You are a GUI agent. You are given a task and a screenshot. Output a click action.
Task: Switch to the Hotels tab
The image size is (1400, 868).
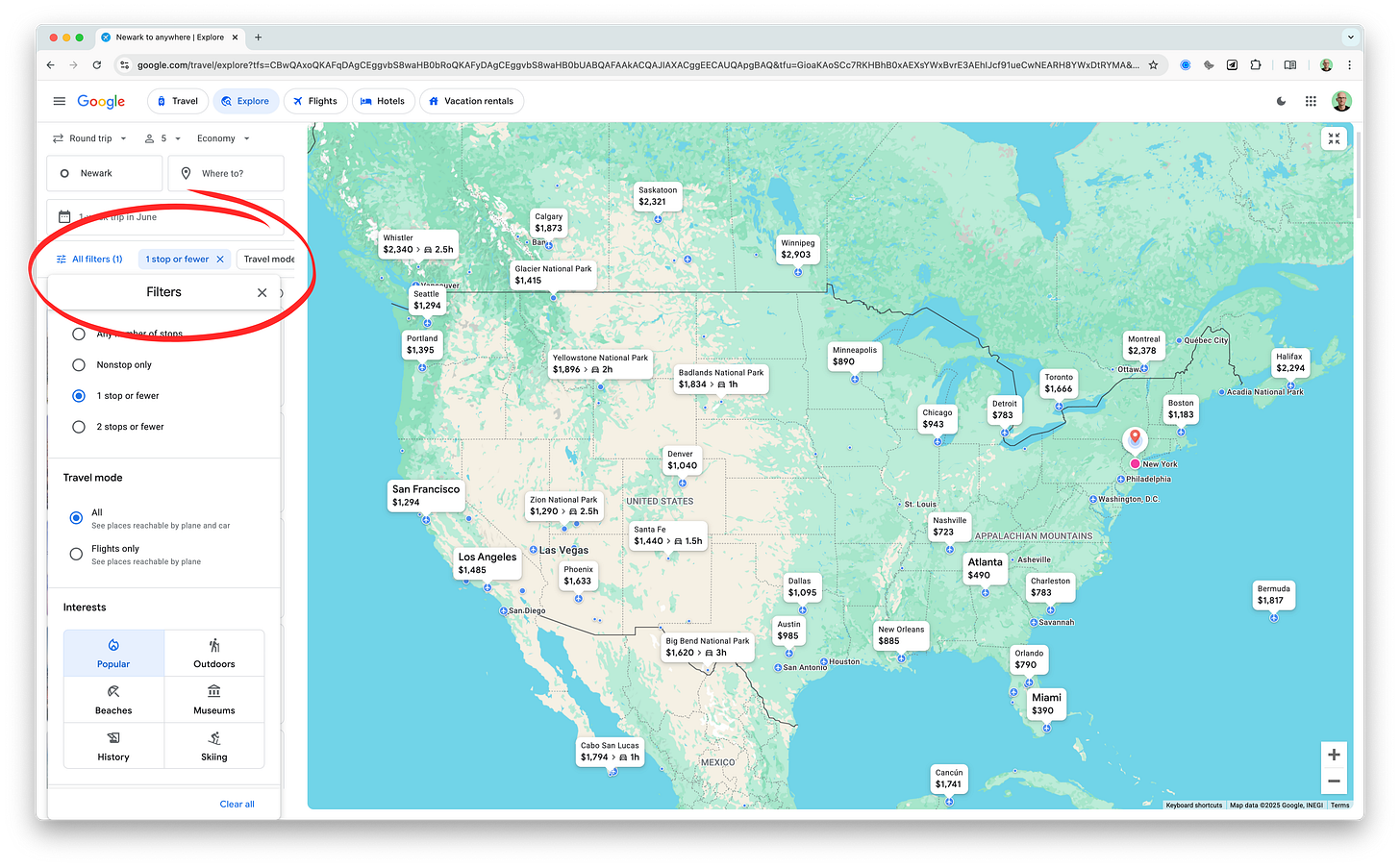[383, 101]
